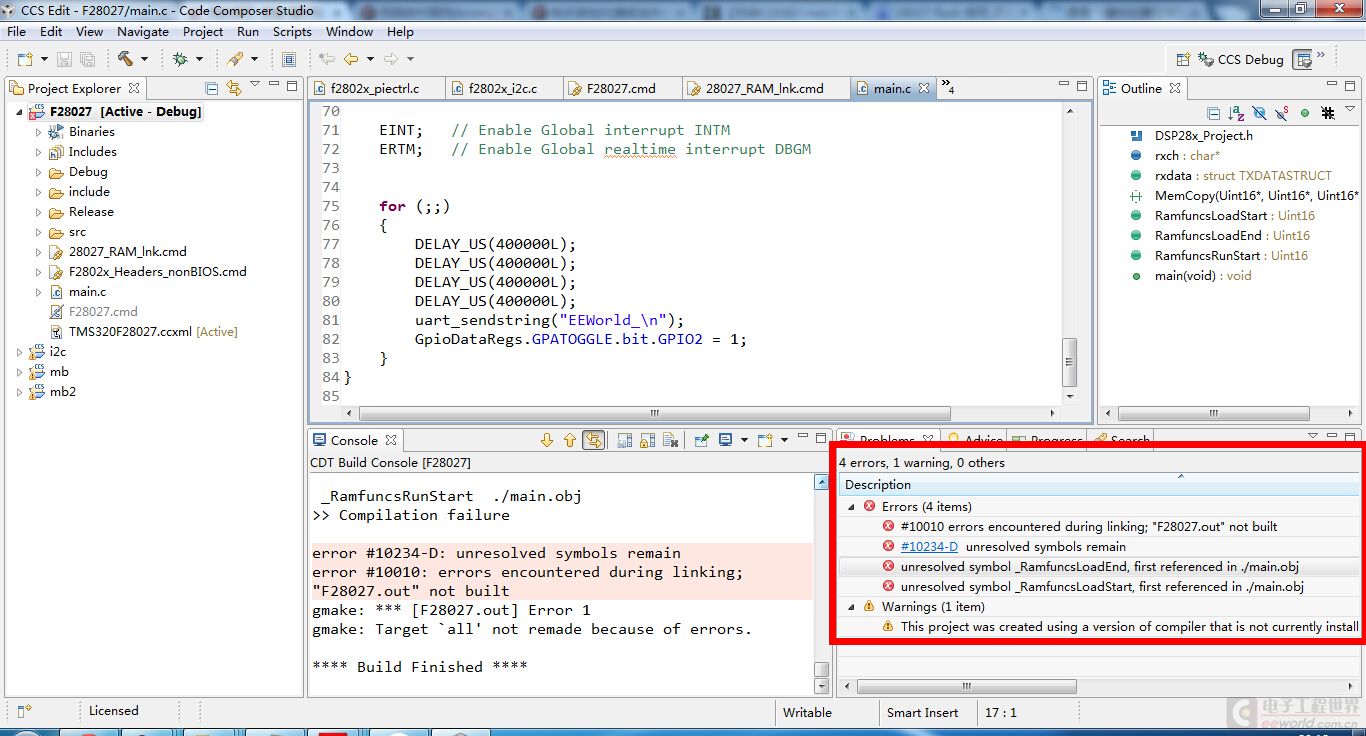Open the Debug dropdown arrow

199,60
